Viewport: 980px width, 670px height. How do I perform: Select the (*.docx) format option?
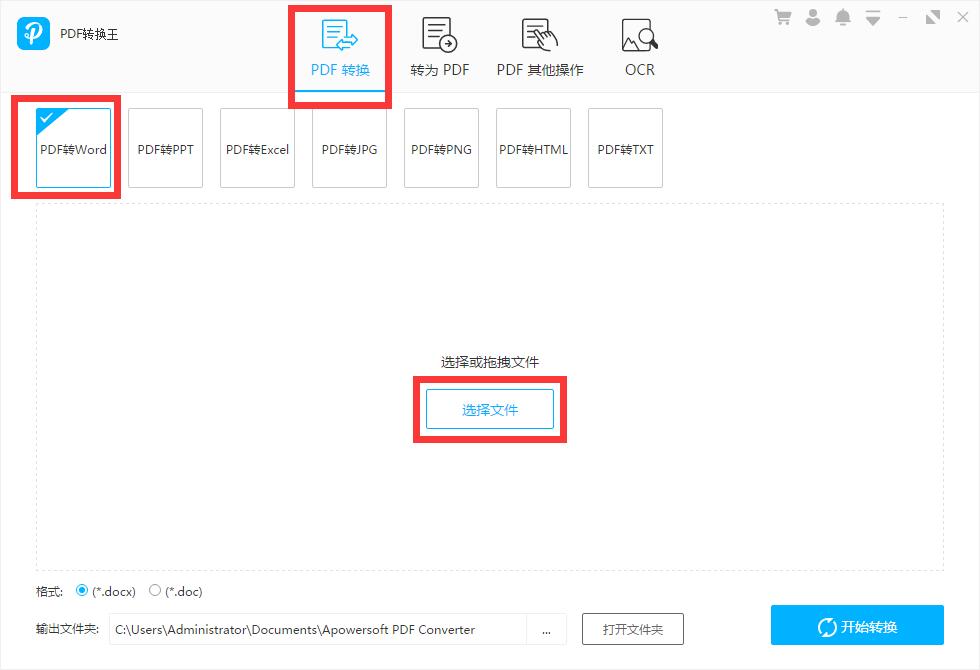(x=82, y=591)
